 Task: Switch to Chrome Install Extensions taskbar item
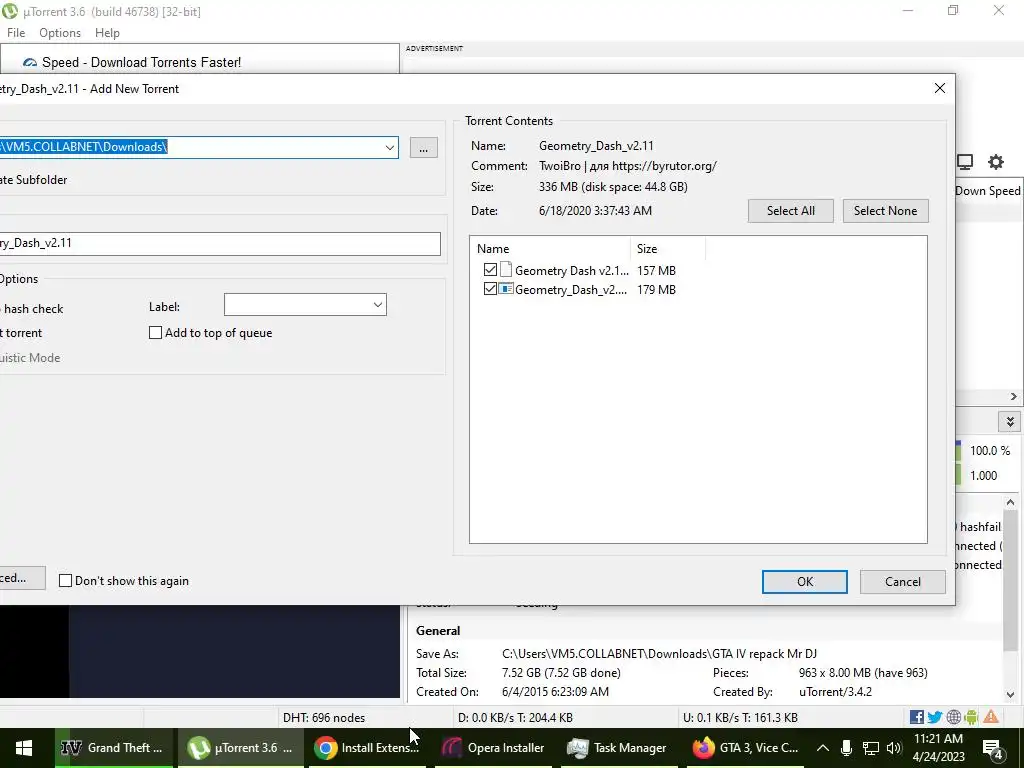[x=367, y=748]
